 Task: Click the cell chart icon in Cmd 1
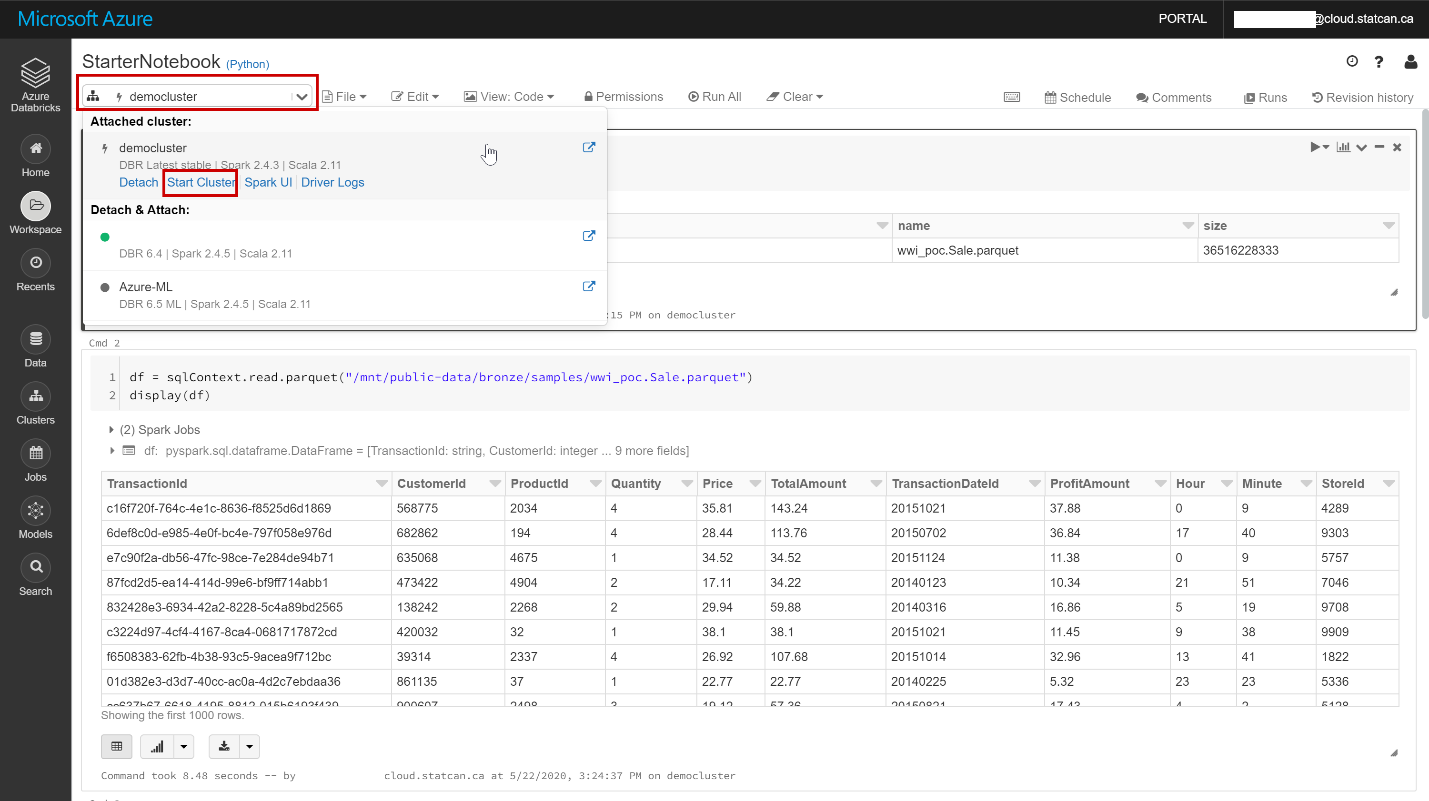[x=1344, y=147]
